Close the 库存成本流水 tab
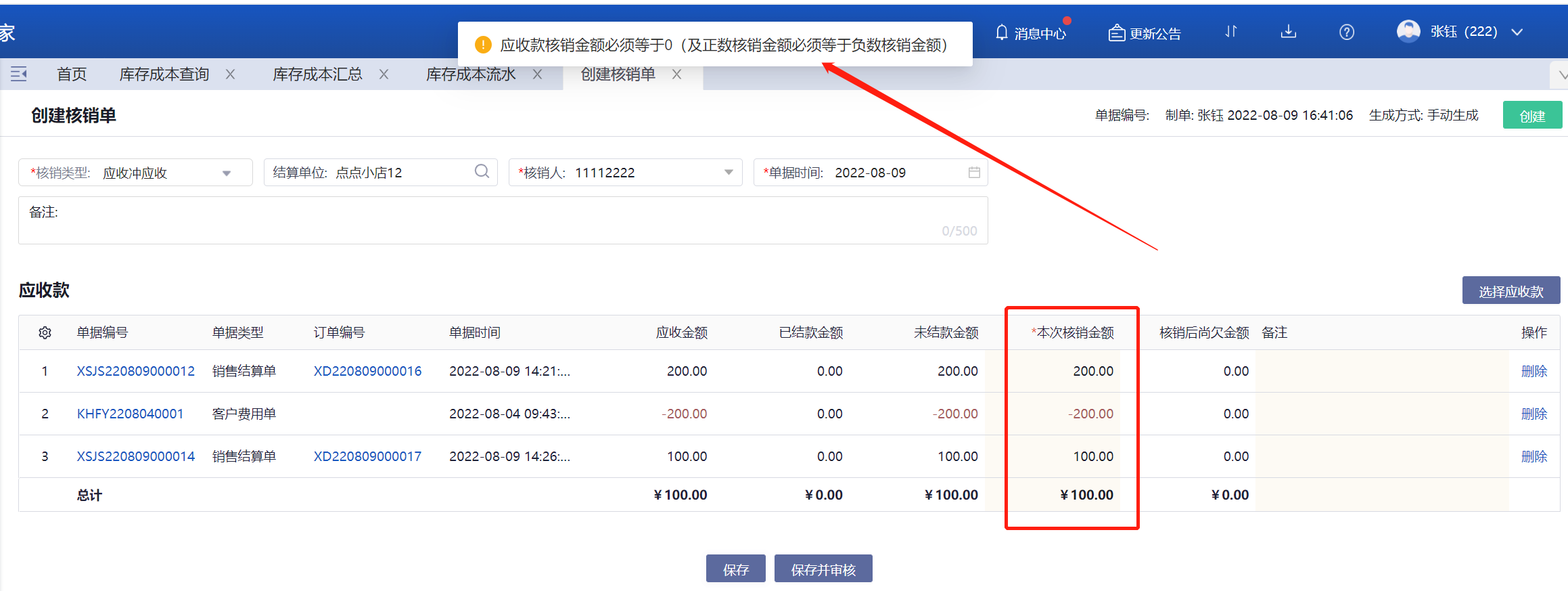The width and height of the screenshot is (1568, 591). [537, 74]
